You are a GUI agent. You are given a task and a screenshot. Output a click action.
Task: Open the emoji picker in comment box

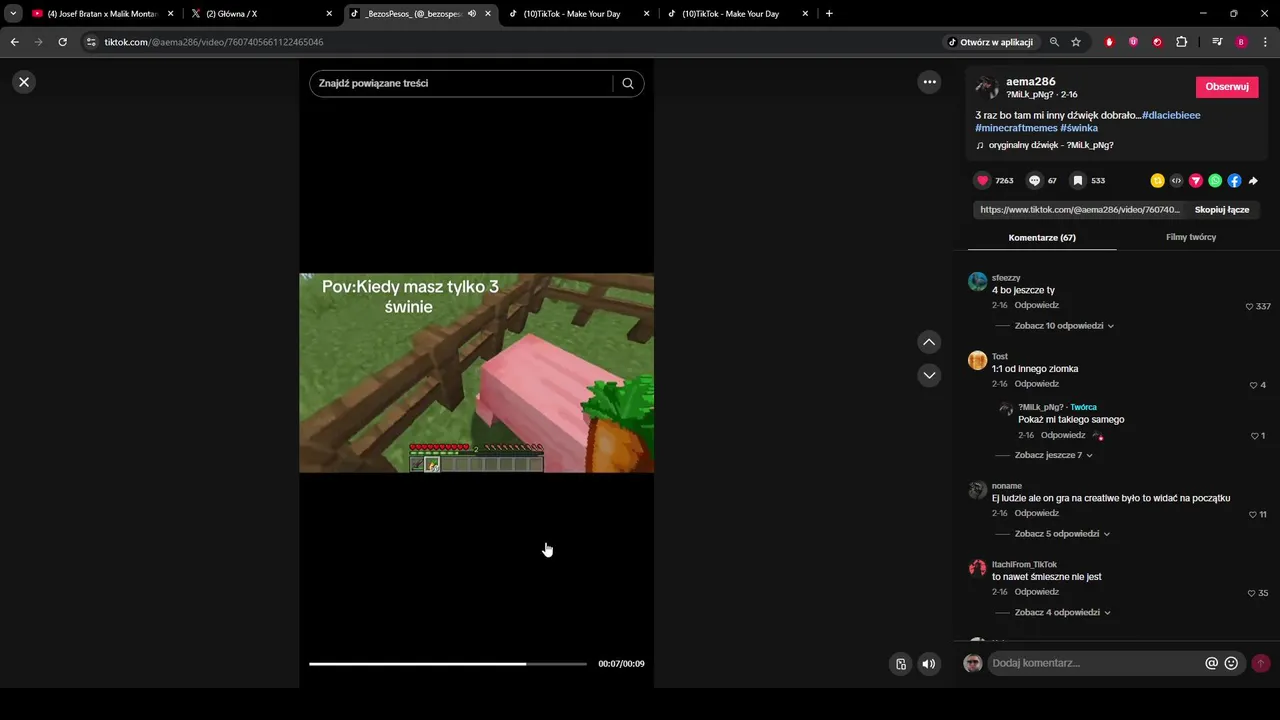[1231, 663]
